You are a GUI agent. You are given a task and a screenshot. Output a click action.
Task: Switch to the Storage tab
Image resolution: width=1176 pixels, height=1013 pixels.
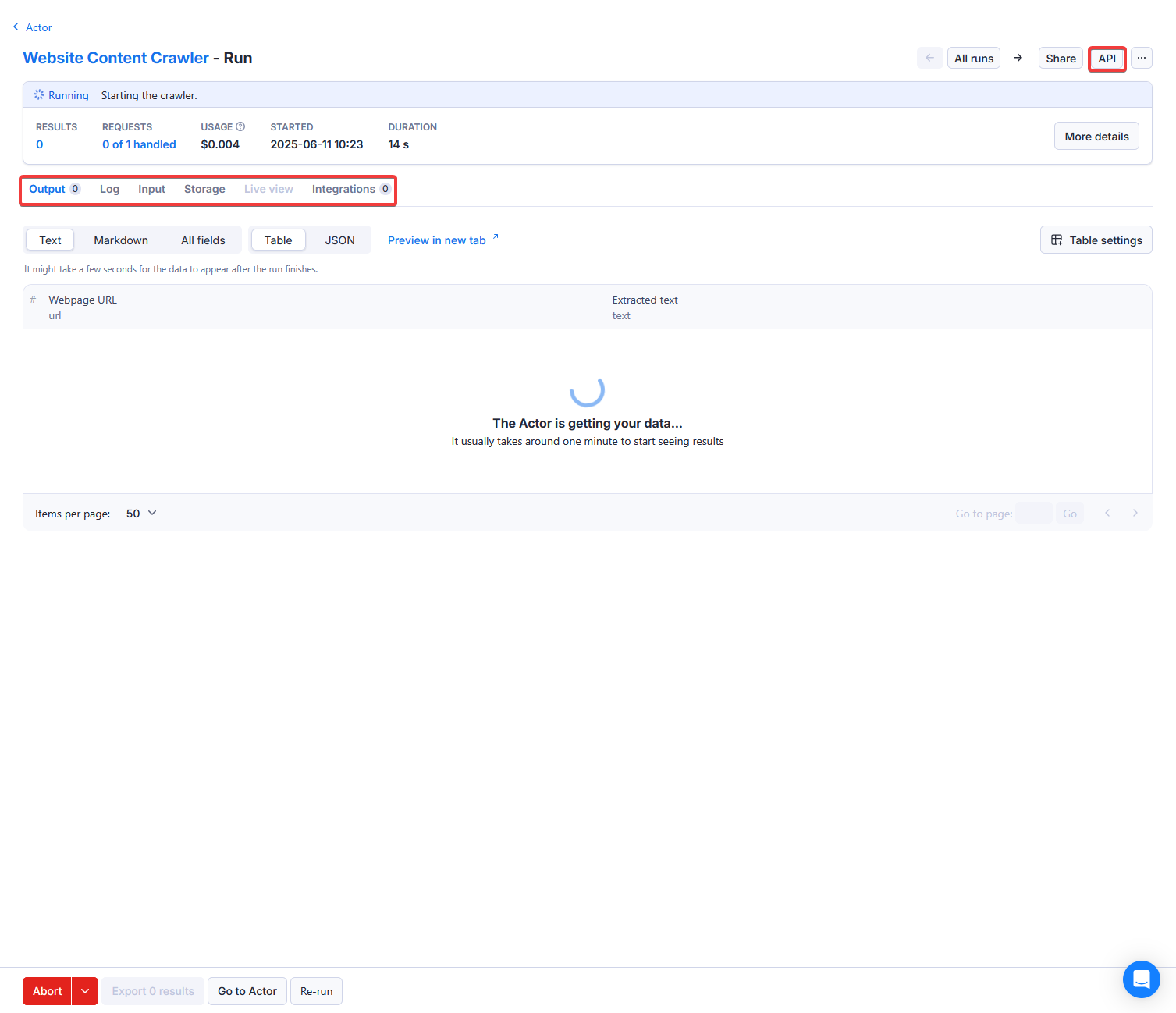point(204,189)
